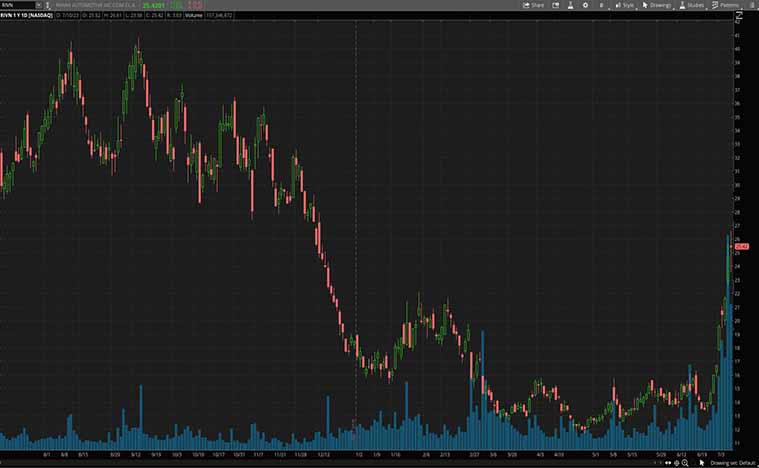Click the 7/3 date label on the time axis

pos(721,455)
